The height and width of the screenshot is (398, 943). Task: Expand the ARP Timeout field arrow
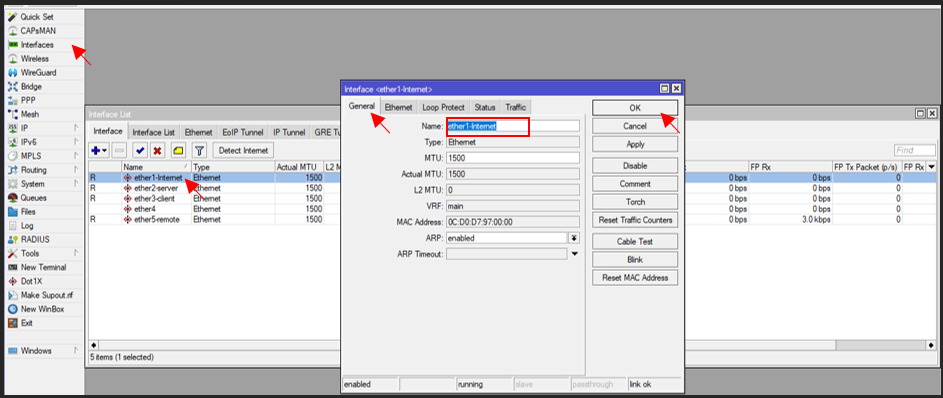[574, 254]
